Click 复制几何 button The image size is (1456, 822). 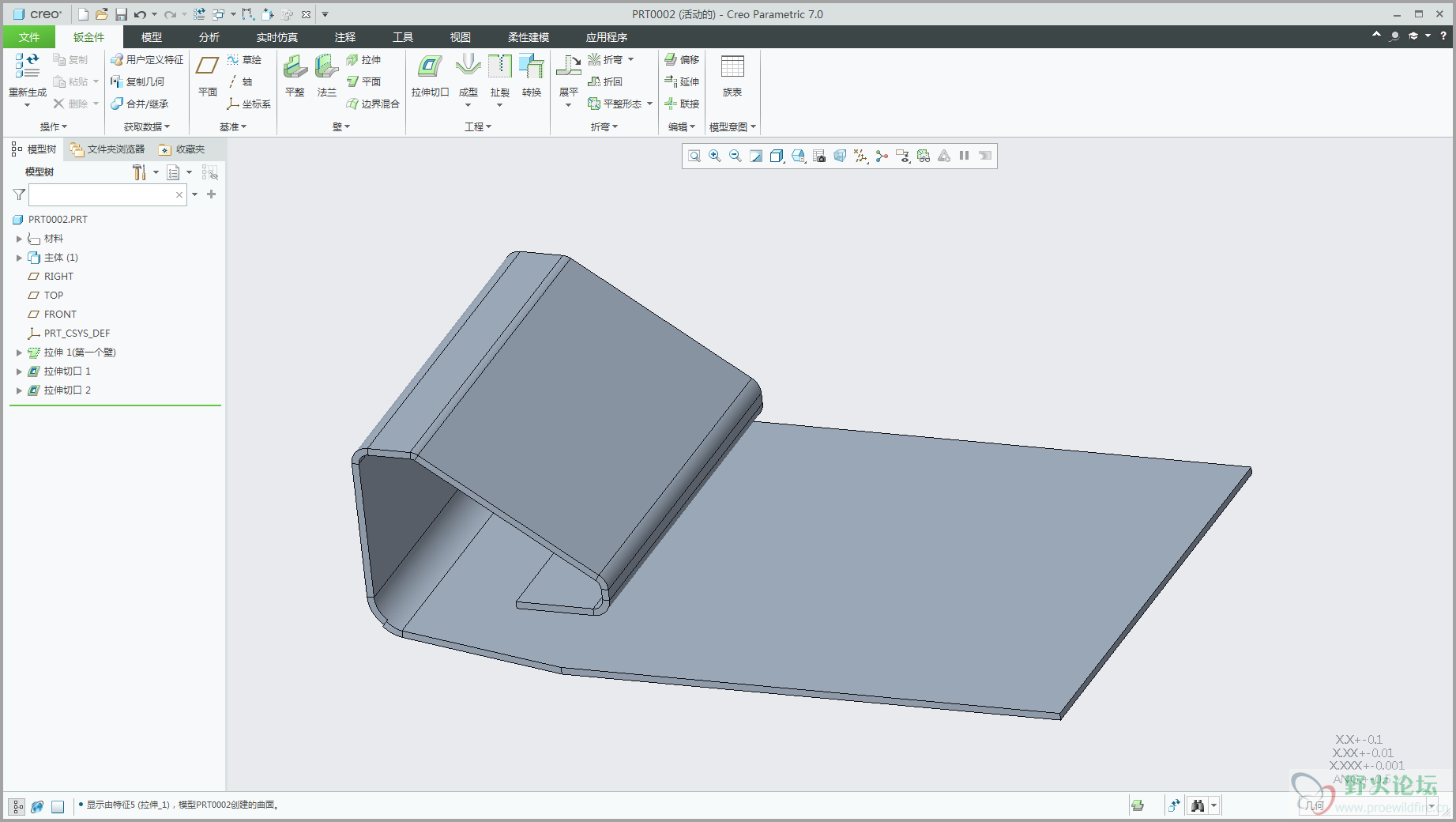coord(137,82)
